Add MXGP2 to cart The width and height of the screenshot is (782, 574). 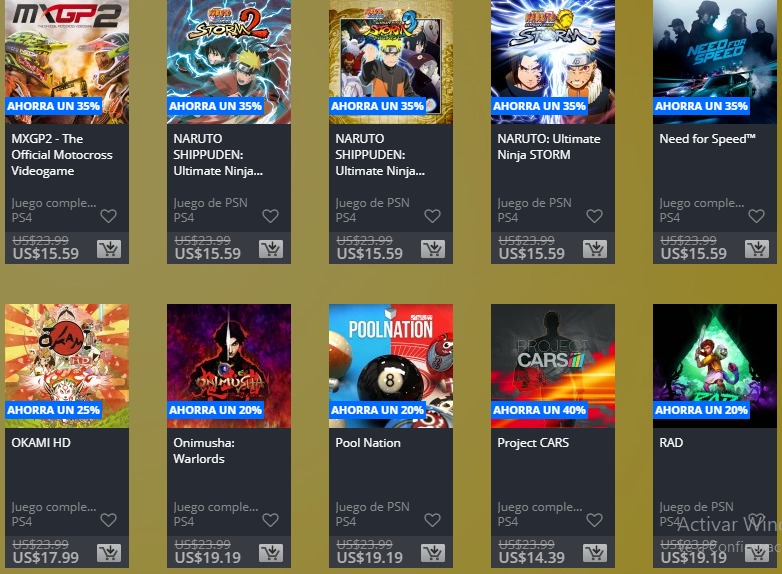pos(109,249)
